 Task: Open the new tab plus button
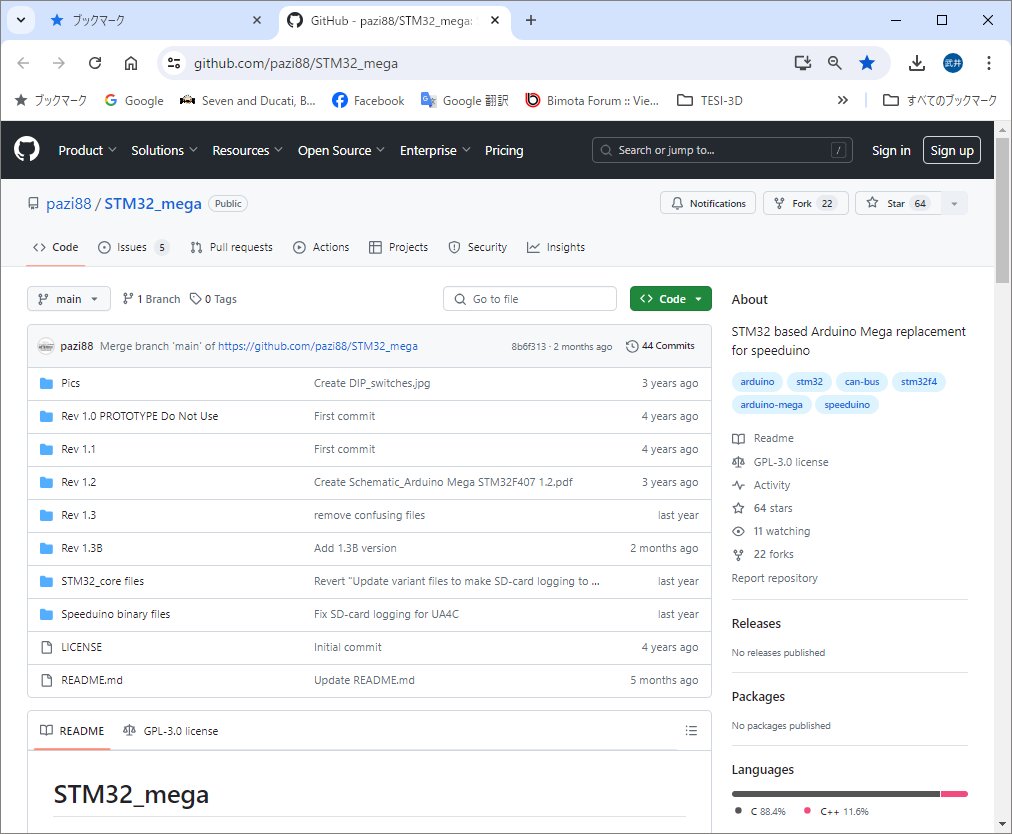pos(531,20)
